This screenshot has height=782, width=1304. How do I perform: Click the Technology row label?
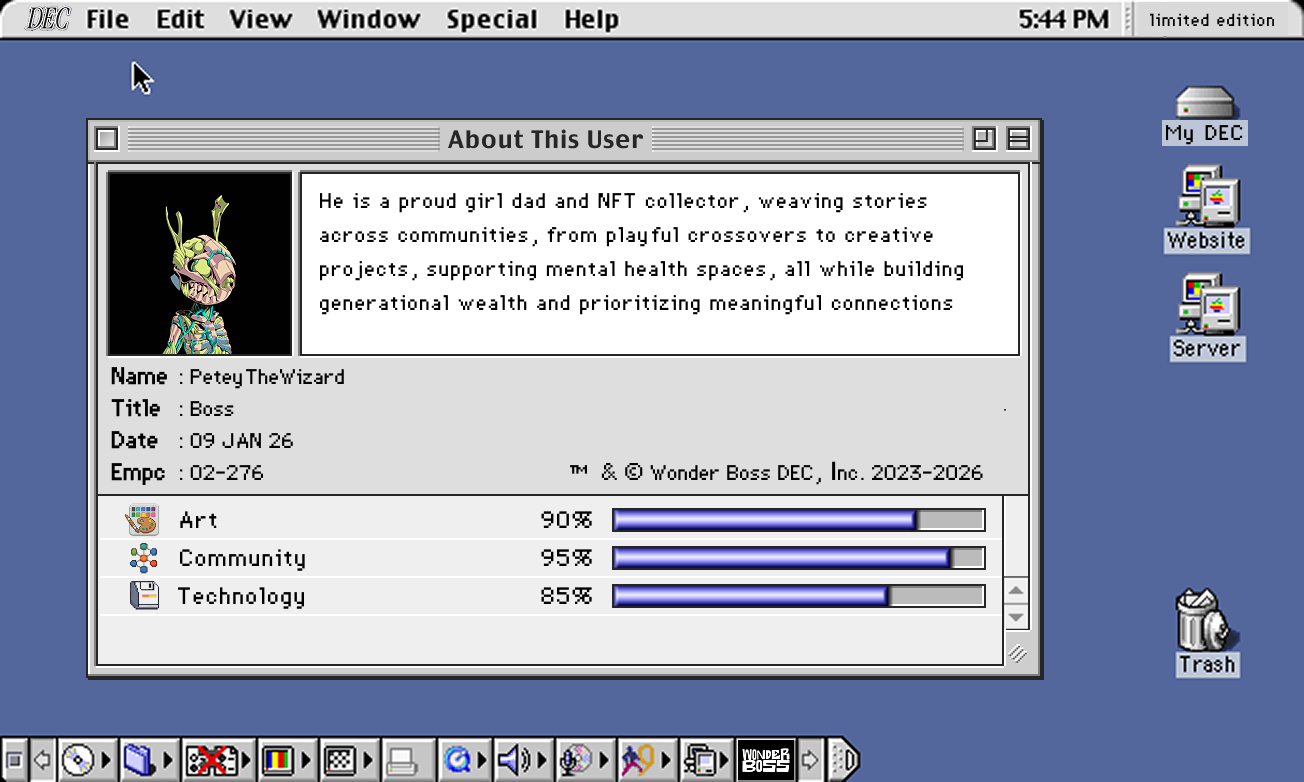click(x=241, y=597)
